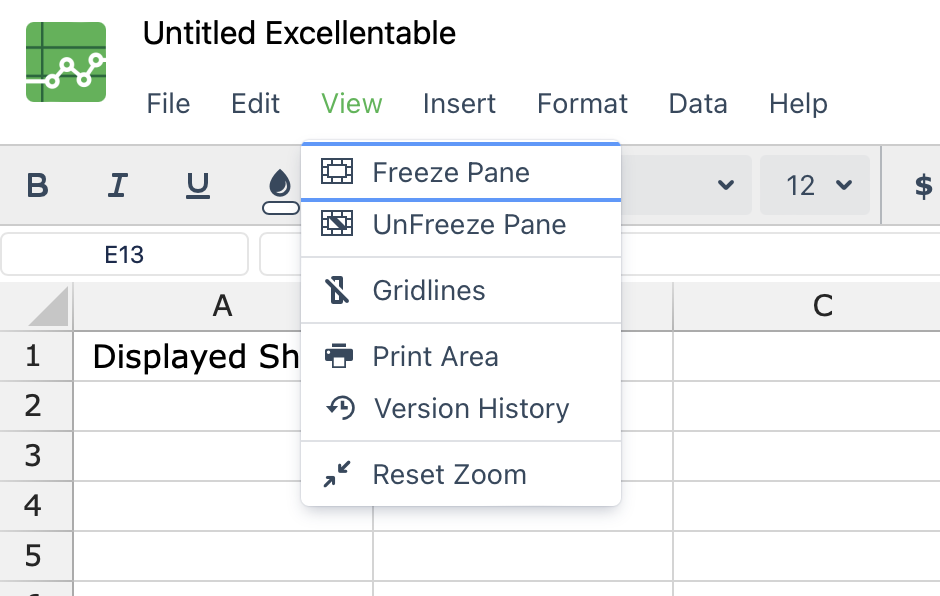This screenshot has height=596, width=940.
Task: Click the E13 cell name box
Action: 125,254
